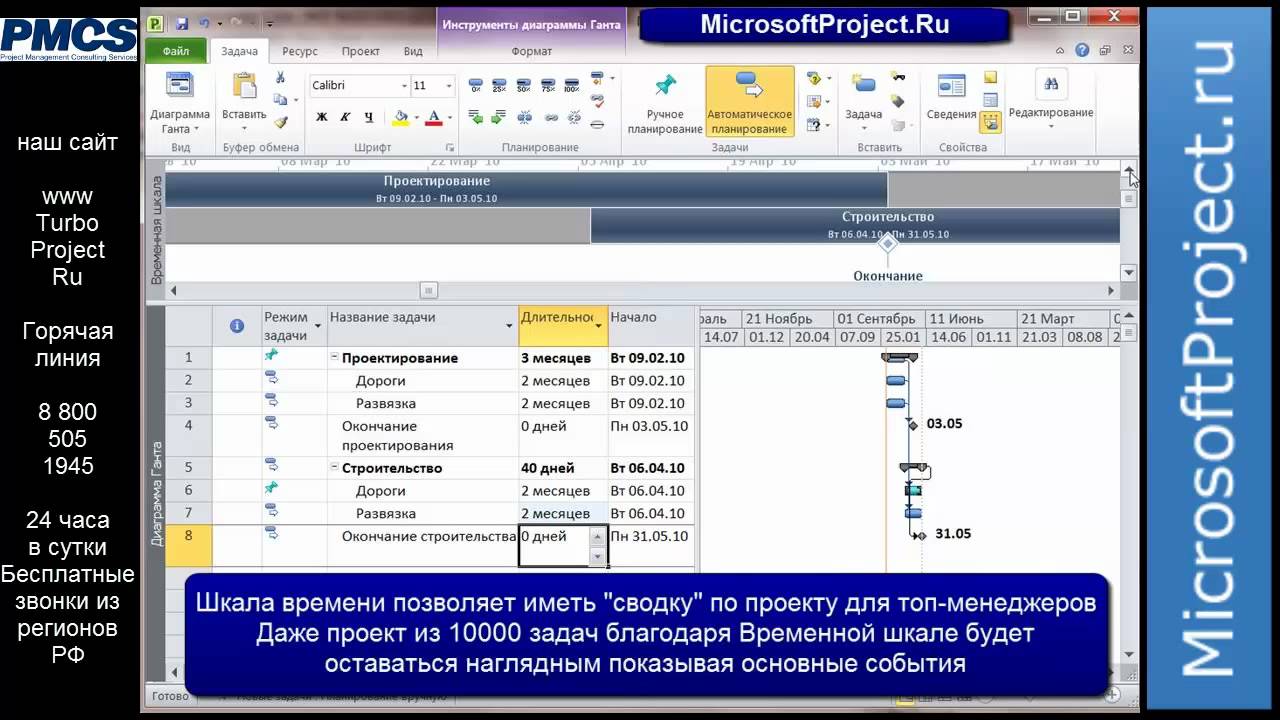Mark task 25% complete
Image resolution: width=1280 pixels, height=720 pixels.
pyautogui.click(x=499, y=86)
